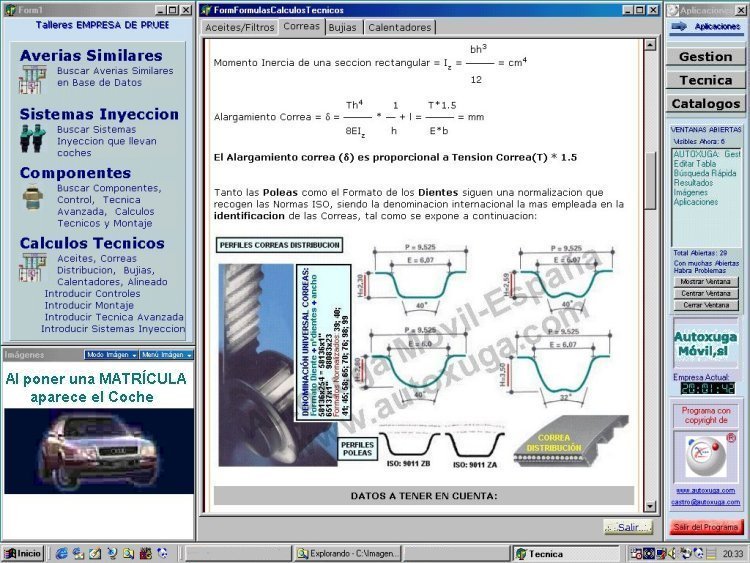Switch to the Calentadores tab

(x=399, y=27)
